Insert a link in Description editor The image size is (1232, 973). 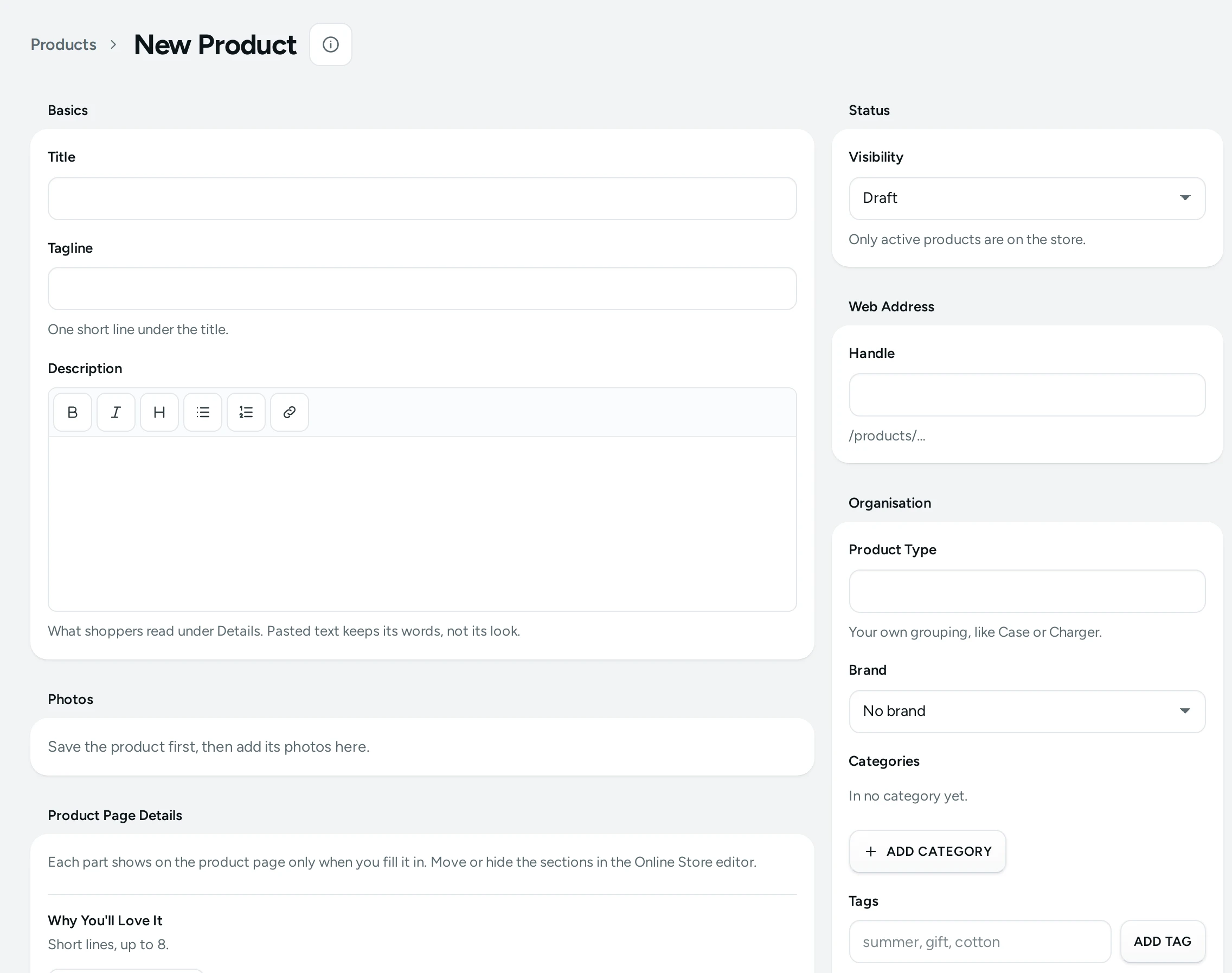click(290, 412)
